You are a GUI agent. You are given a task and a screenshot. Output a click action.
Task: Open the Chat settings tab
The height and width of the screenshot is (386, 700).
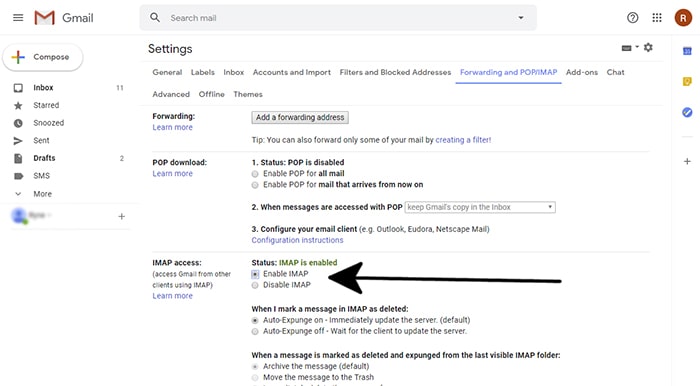pos(615,72)
